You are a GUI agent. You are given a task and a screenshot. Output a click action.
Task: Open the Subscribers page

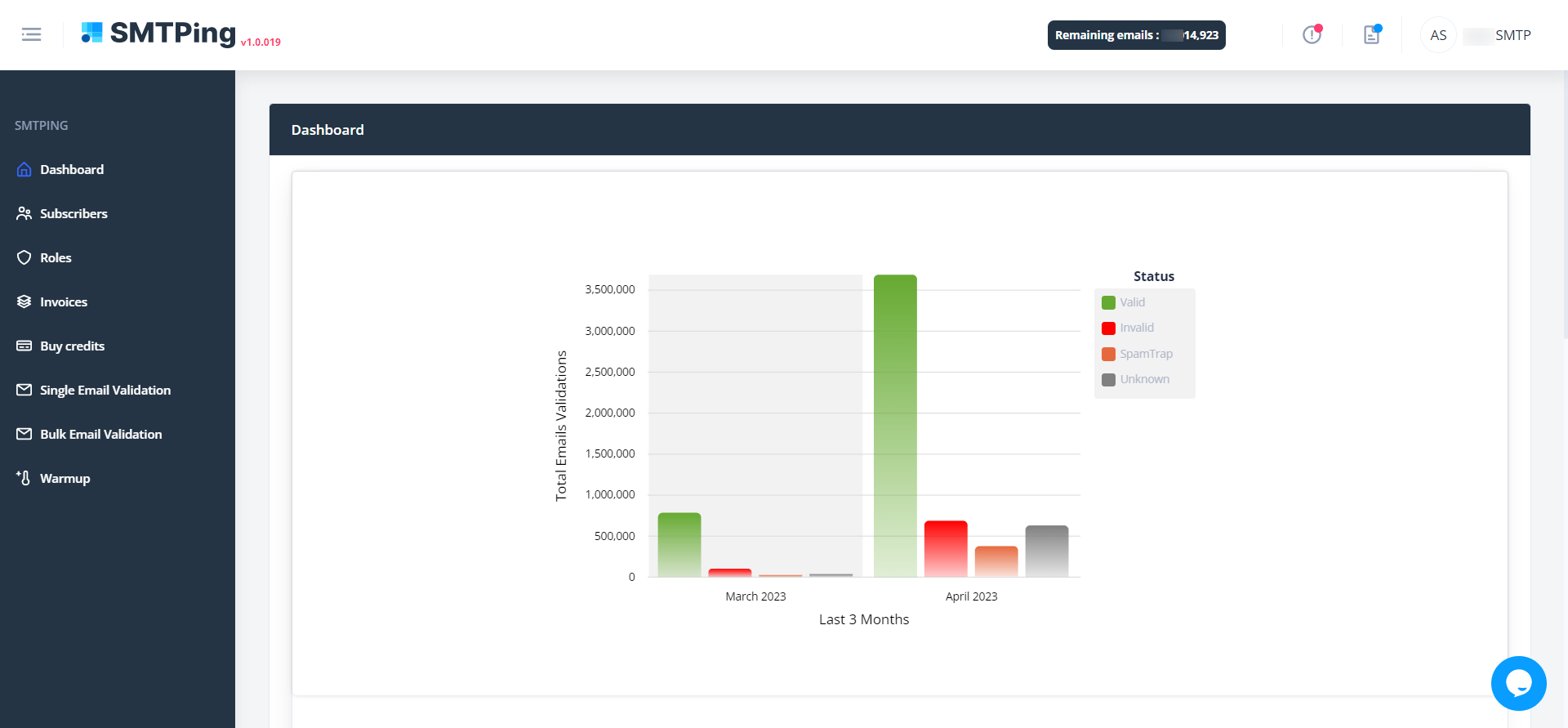coord(73,213)
